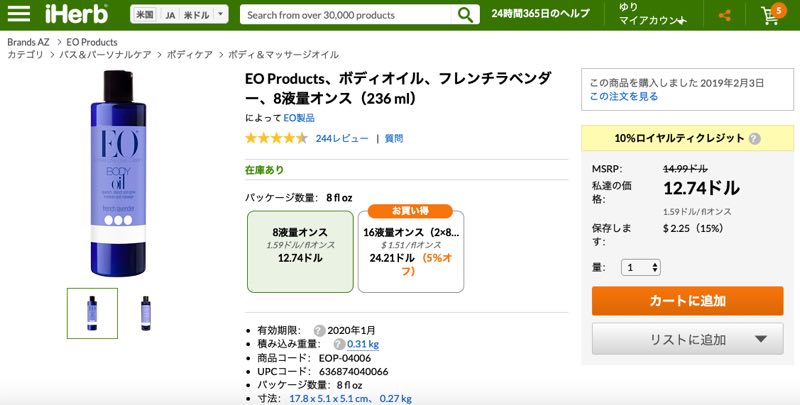Viewport: 800px width, 405px height.
Task: Open the quantity dropdown
Action: (x=641, y=267)
